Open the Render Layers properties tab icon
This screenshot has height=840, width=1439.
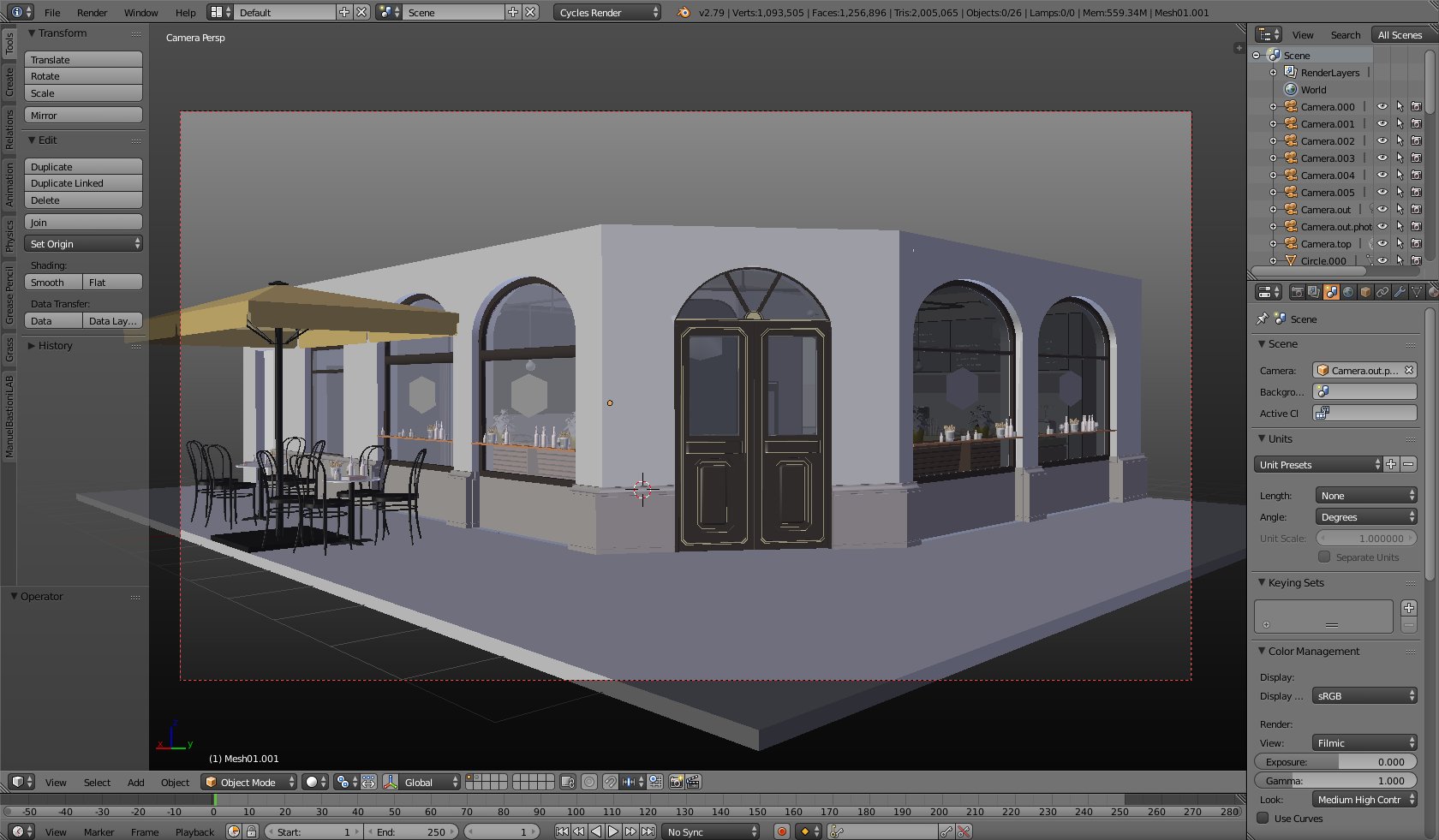[1314, 292]
